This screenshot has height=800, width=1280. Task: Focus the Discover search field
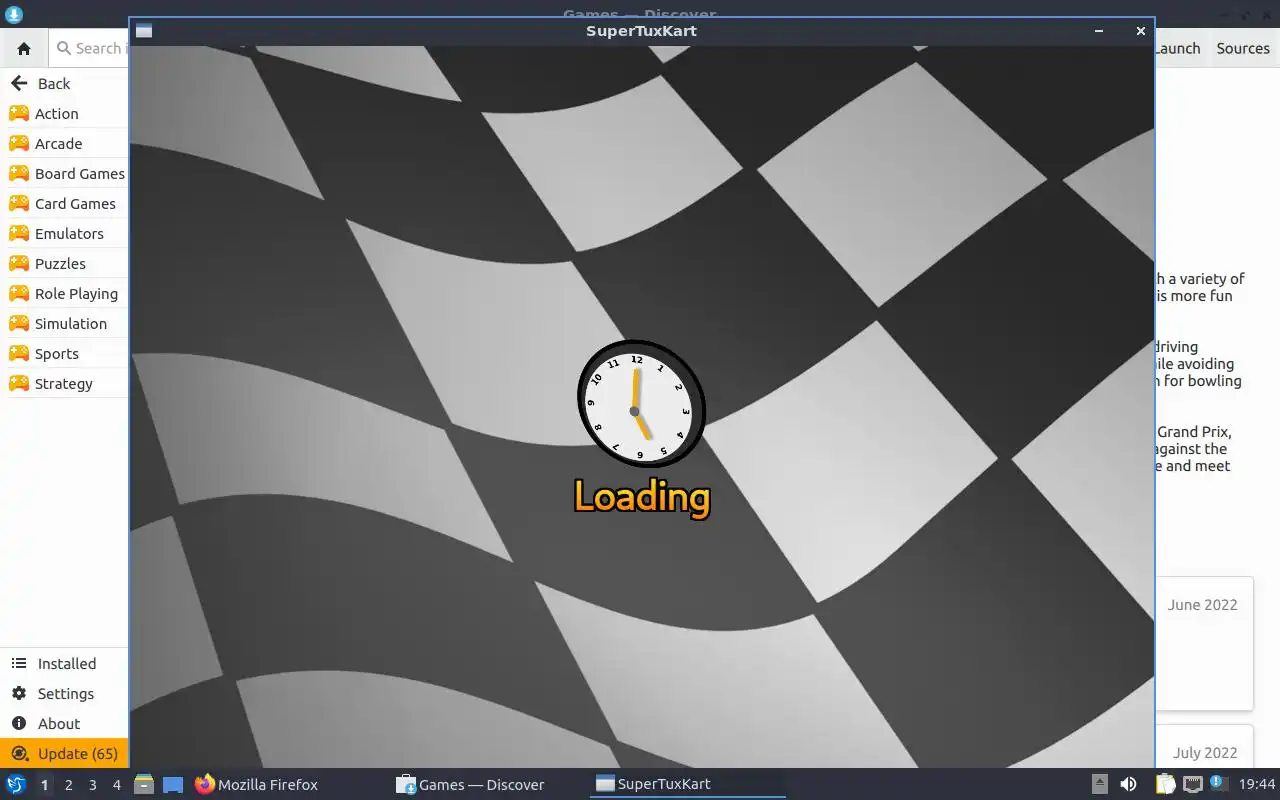[88, 48]
